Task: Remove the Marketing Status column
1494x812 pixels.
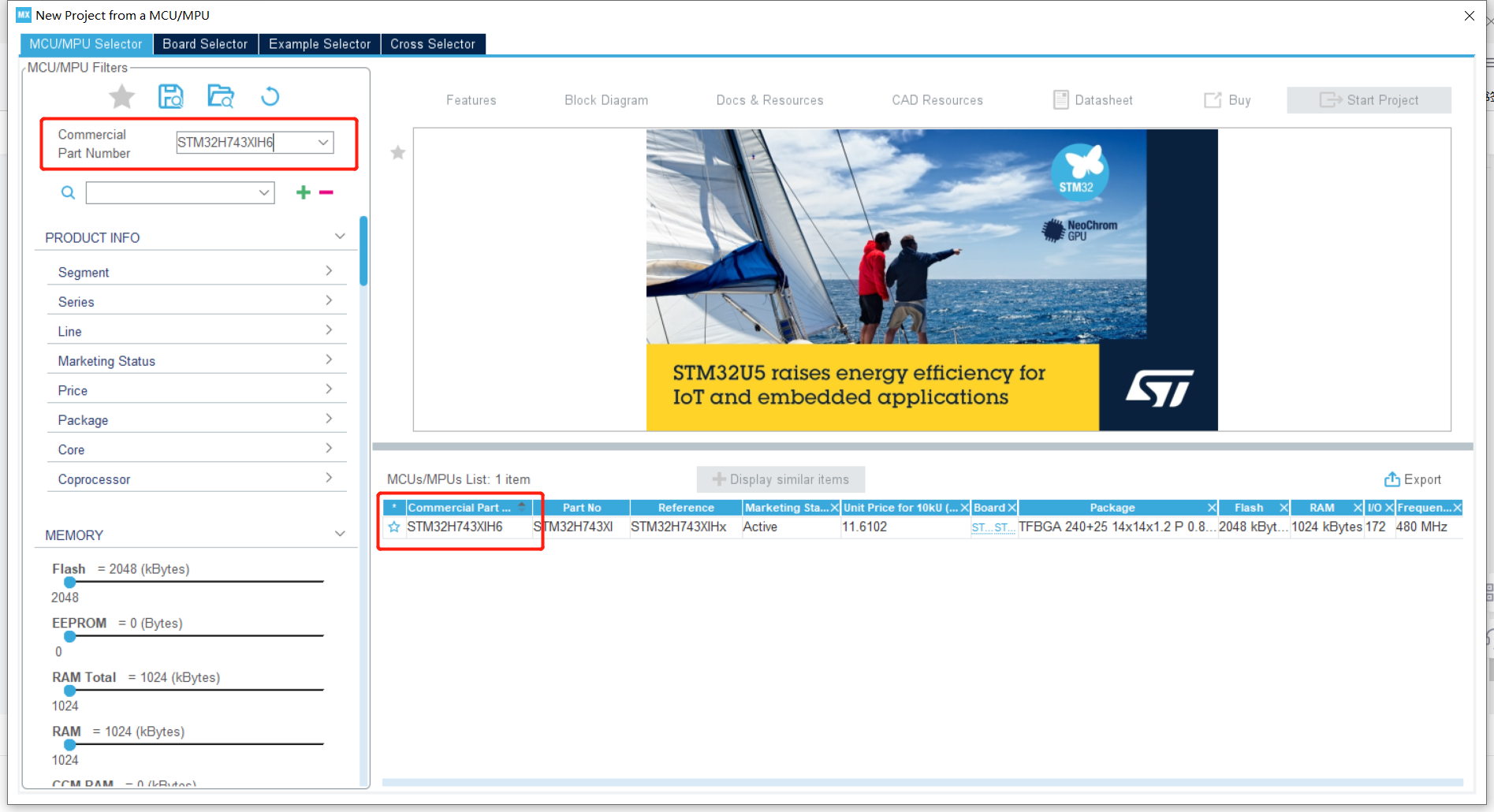Action: coord(835,508)
